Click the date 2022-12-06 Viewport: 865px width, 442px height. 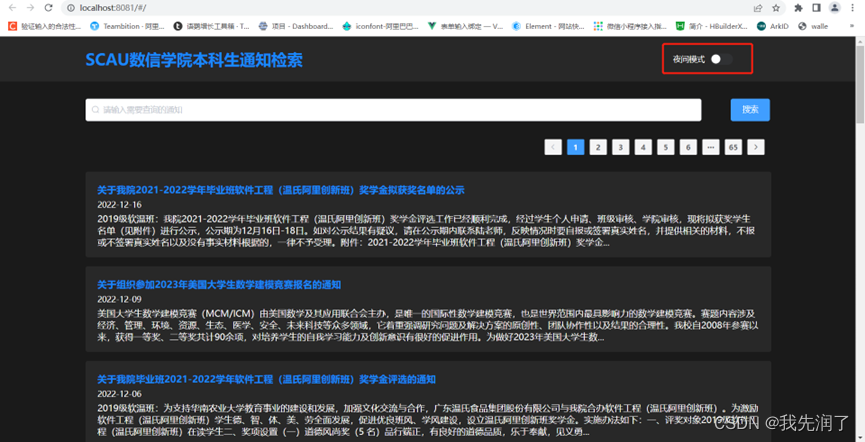(120, 394)
